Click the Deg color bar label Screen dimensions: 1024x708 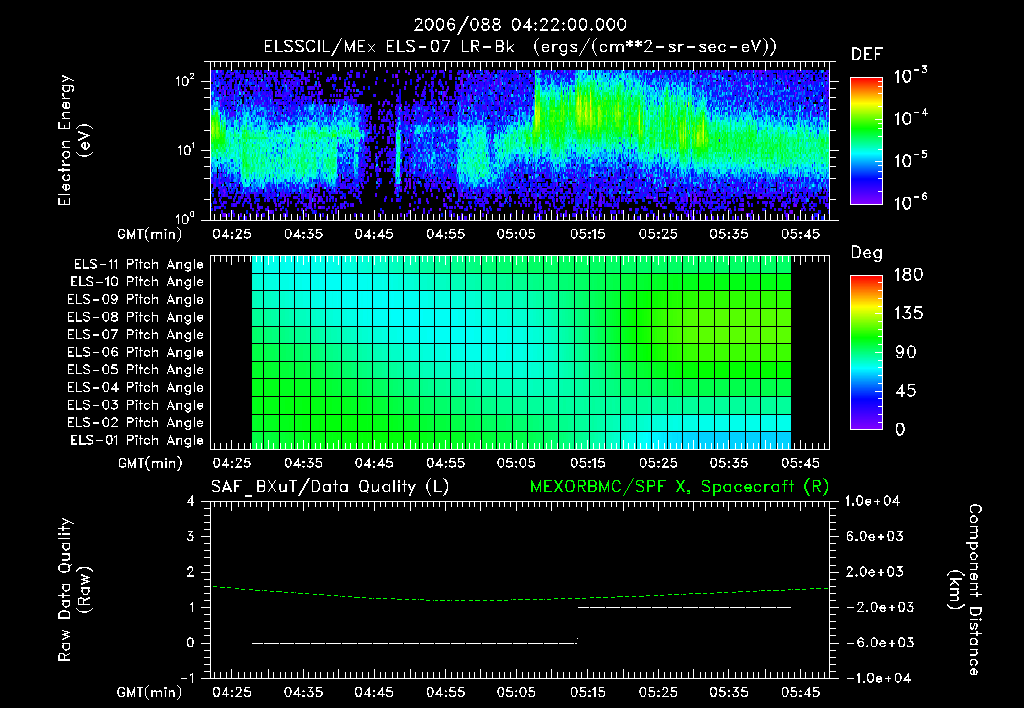pos(867,253)
